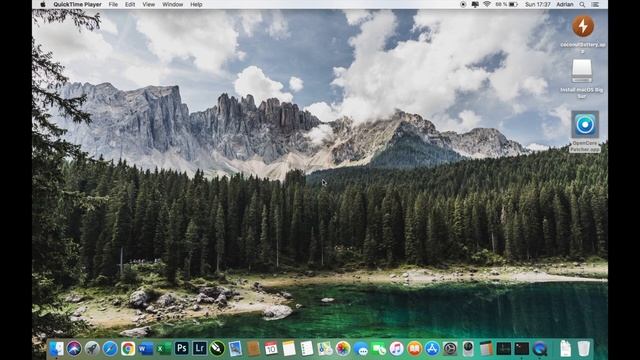640x360 pixels.
Task: Open the Calendar app in Dock
Action: [271, 349]
